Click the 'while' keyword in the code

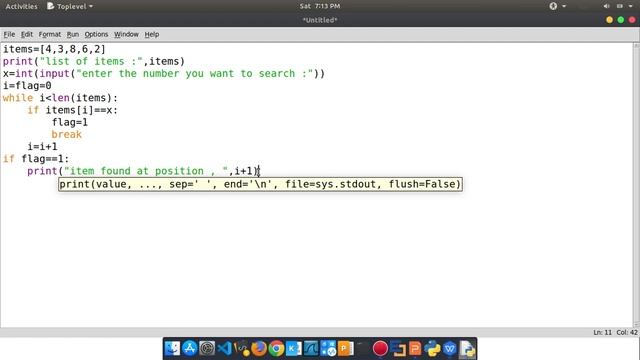18,98
